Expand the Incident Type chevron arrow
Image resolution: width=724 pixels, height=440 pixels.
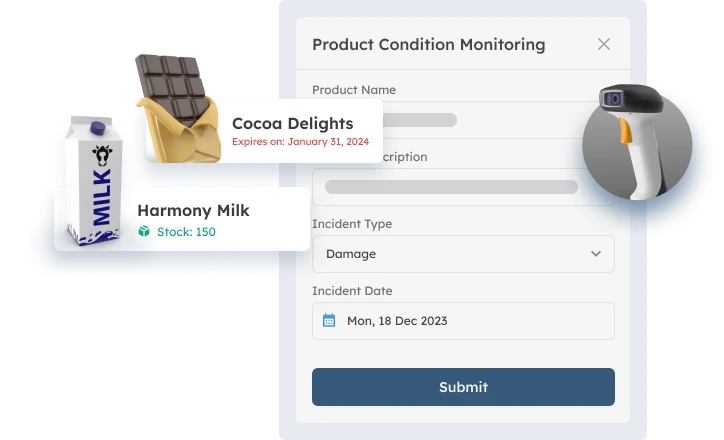(x=596, y=254)
